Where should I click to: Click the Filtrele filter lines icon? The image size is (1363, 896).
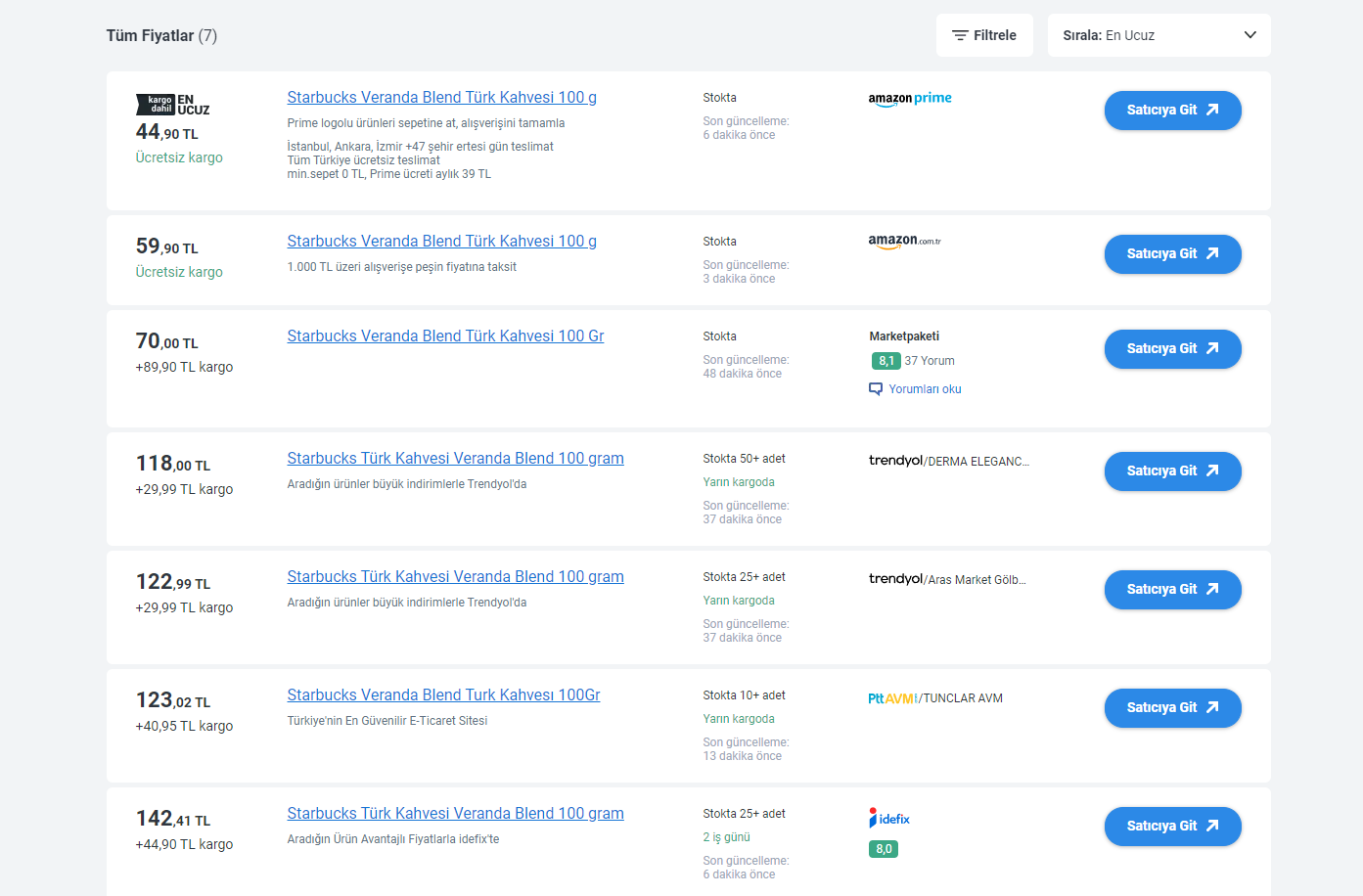pos(960,35)
